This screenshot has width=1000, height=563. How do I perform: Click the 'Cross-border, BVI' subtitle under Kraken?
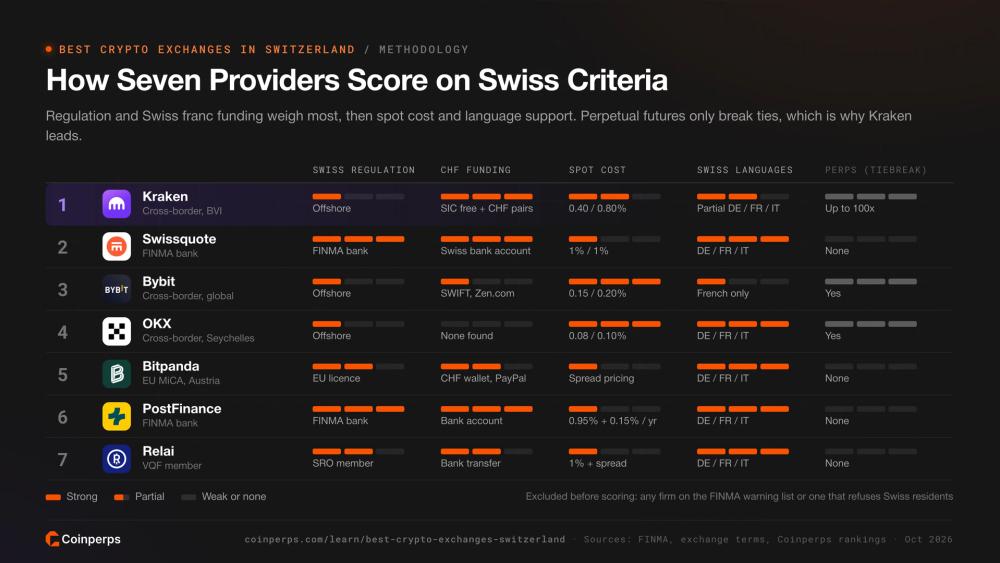[x=182, y=211]
